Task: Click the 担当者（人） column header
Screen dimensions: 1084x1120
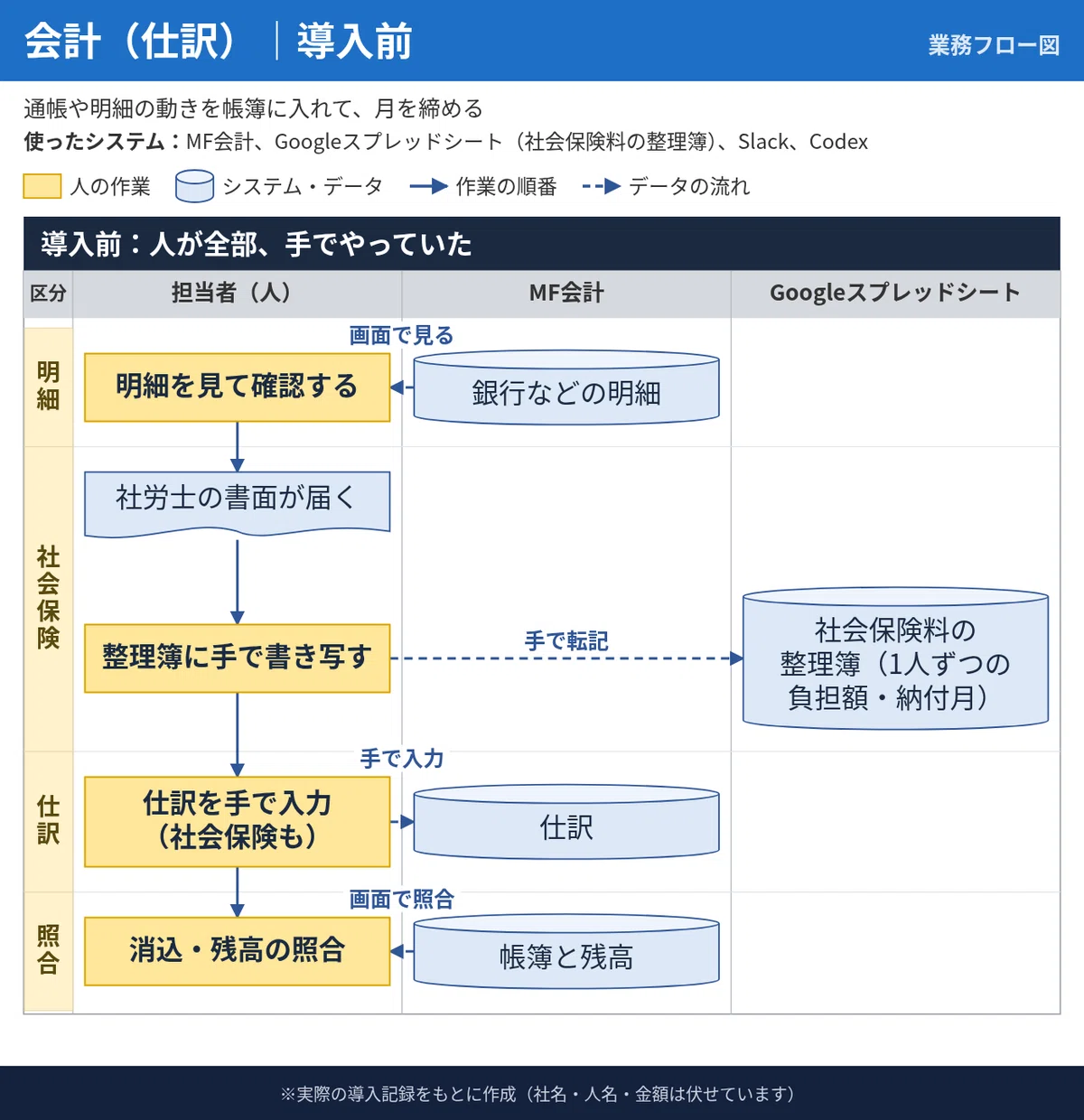Action: [238, 294]
